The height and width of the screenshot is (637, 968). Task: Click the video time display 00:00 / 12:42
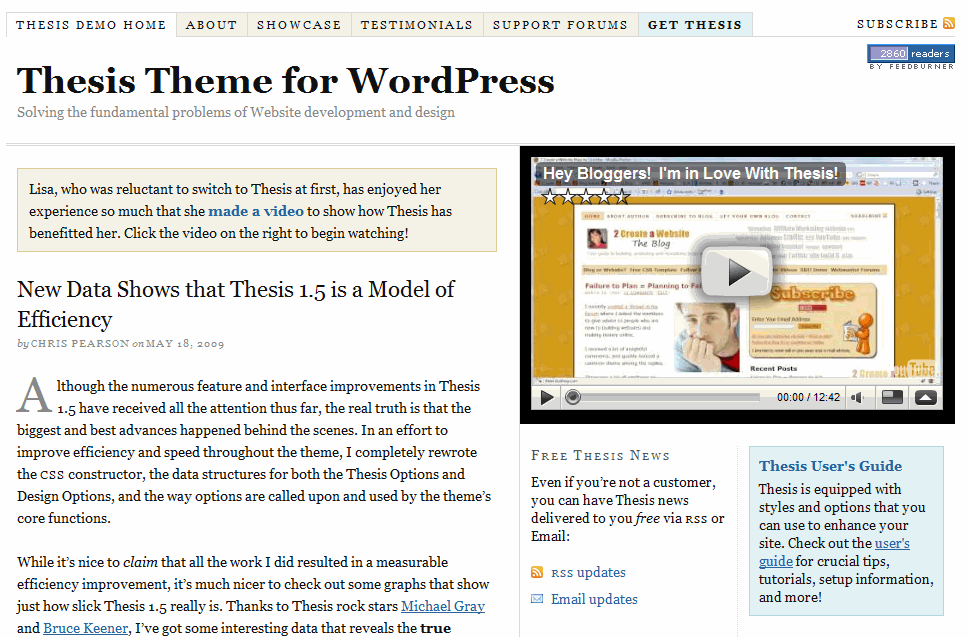808,398
